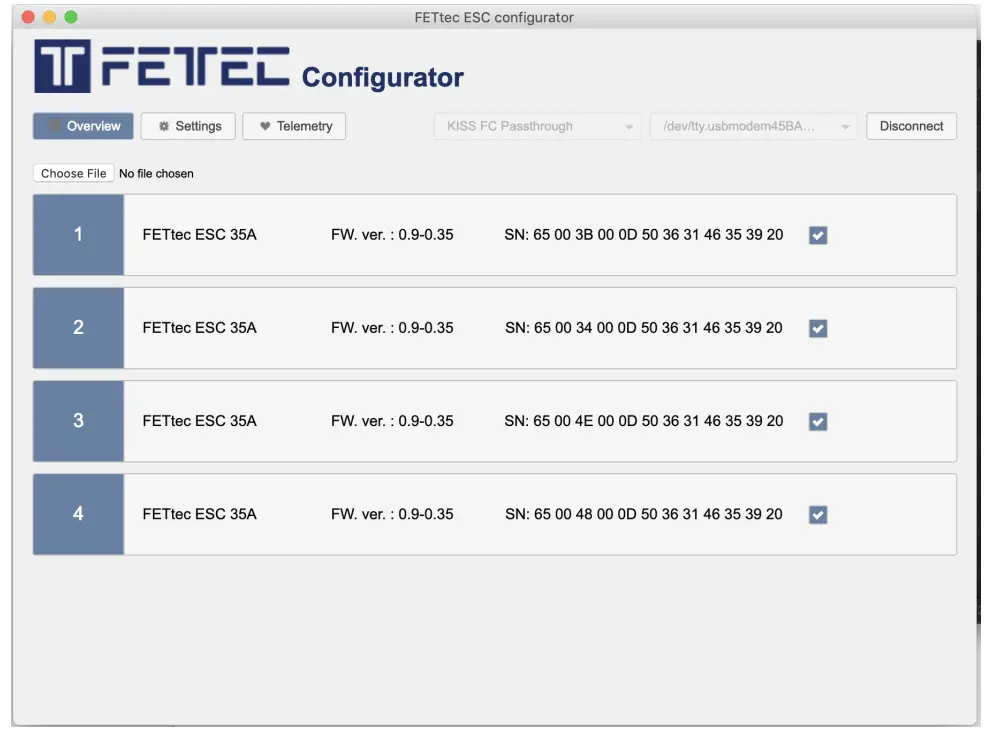Screen dimensions: 994x732
Task: Select the blue number 4 tile
Action: 78,514
